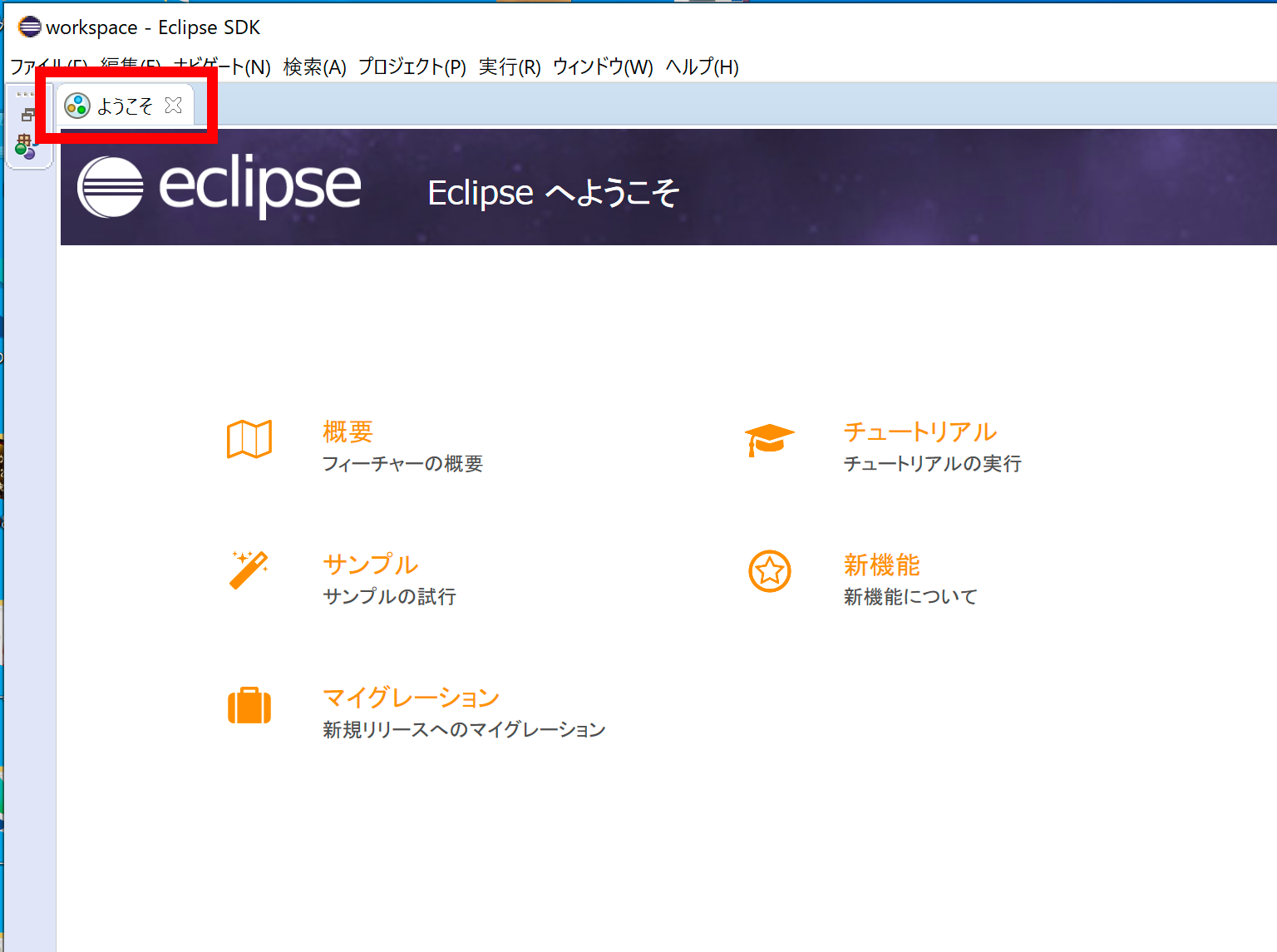Click the briefcase migration icon
Viewport: 1277px width, 952px height.
[x=249, y=705]
